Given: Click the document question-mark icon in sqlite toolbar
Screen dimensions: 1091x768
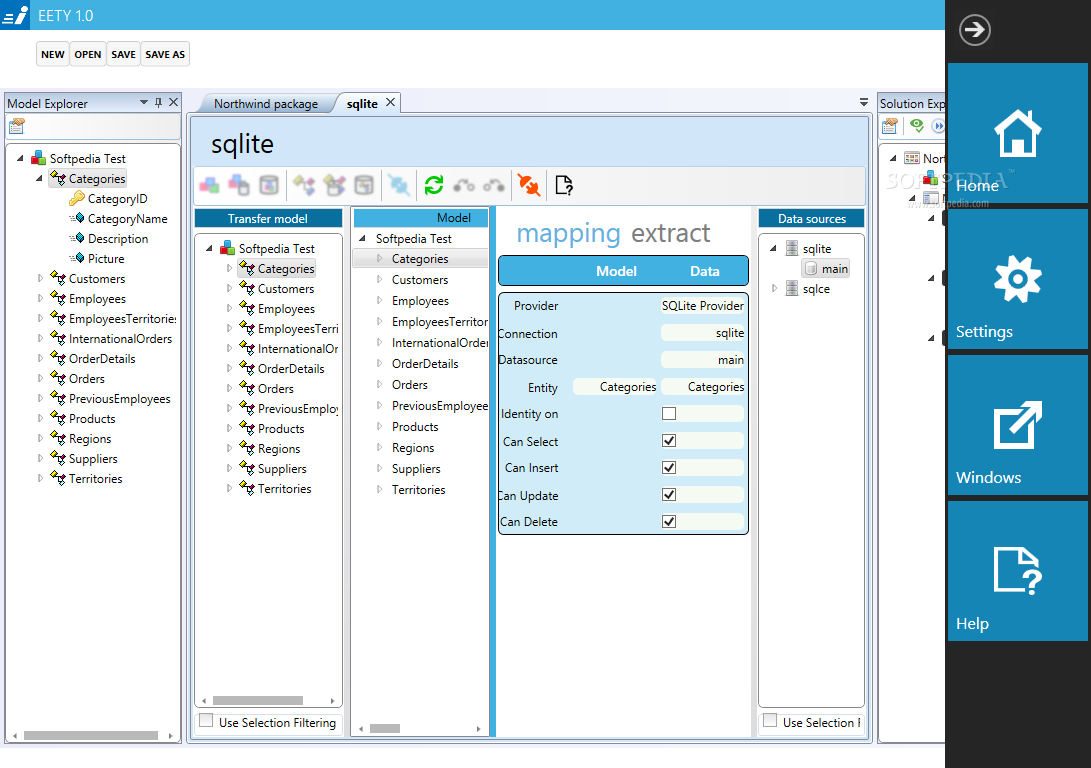Looking at the screenshot, I should tap(564, 185).
